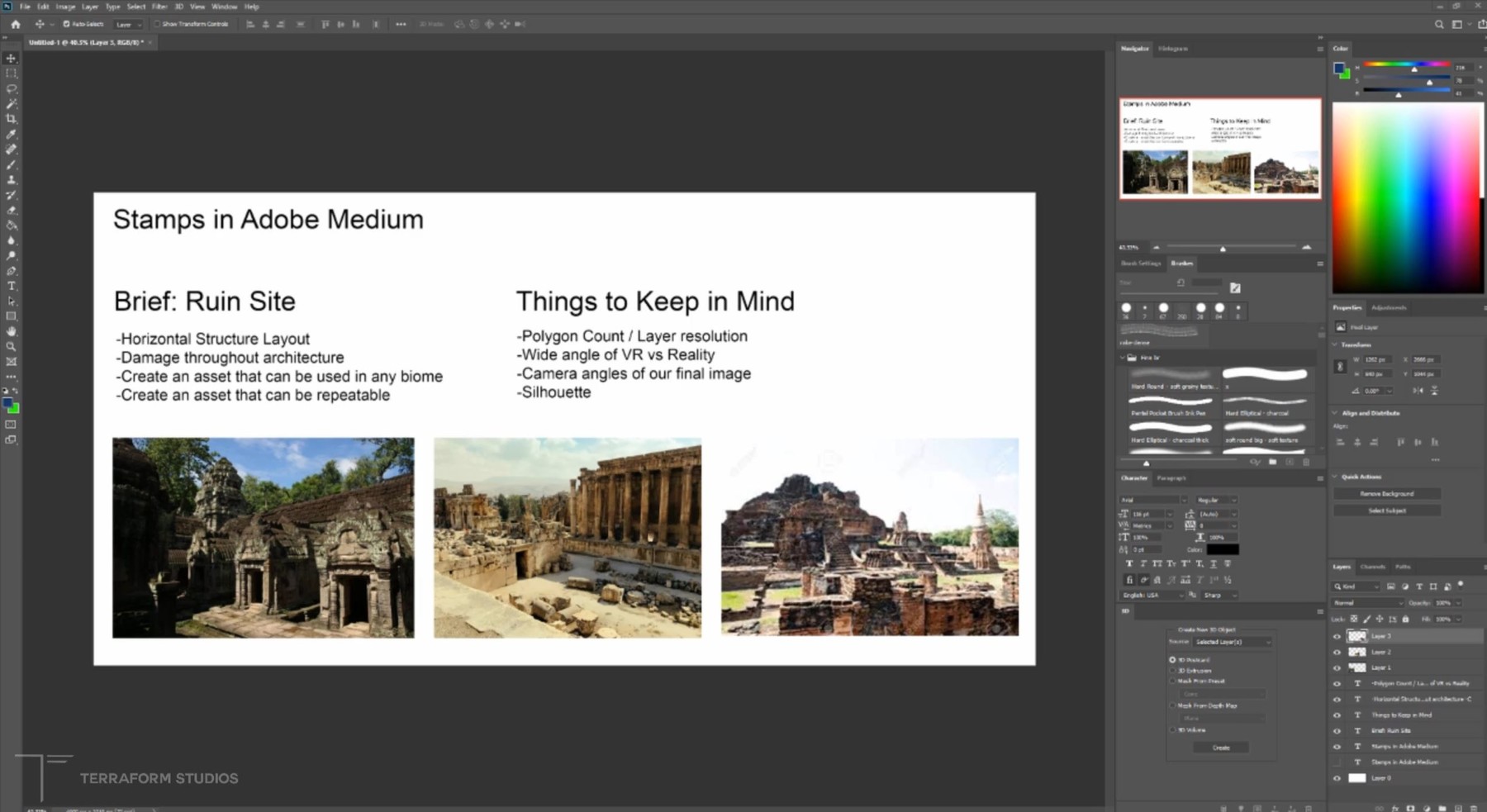Enable the Show Transform Controls checkbox
Viewport: 1487px width, 812px height.
pyautogui.click(x=157, y=24)
